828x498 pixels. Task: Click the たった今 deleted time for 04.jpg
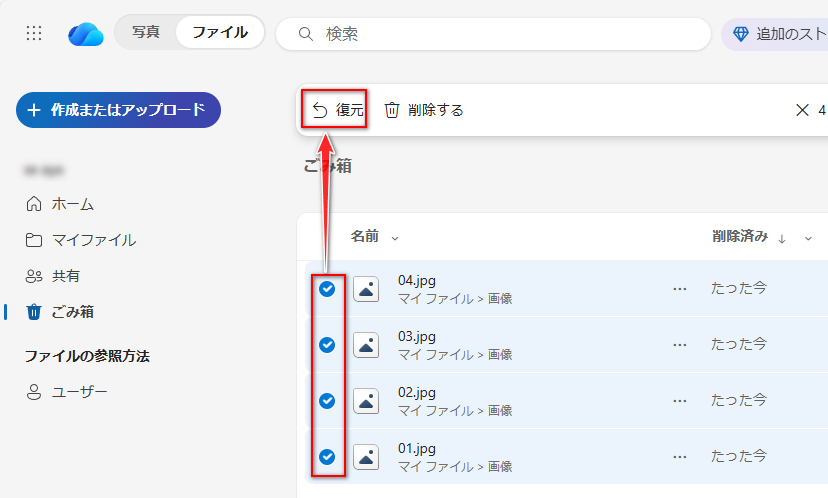coord(739,288)
